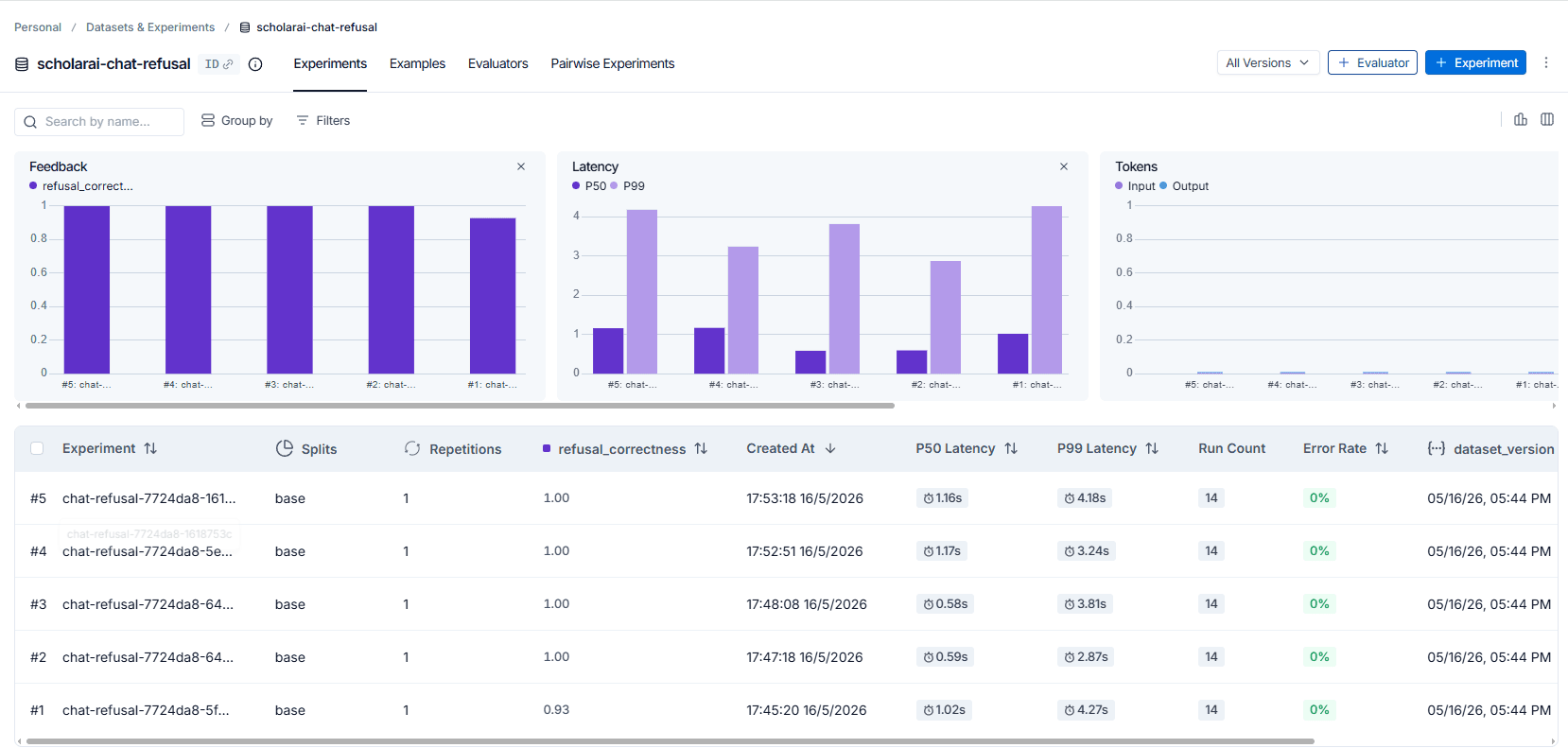Screen dimensions: 1568x748
Task: Click the 2.87s P99 latency badge
Action: point(1086,657)
